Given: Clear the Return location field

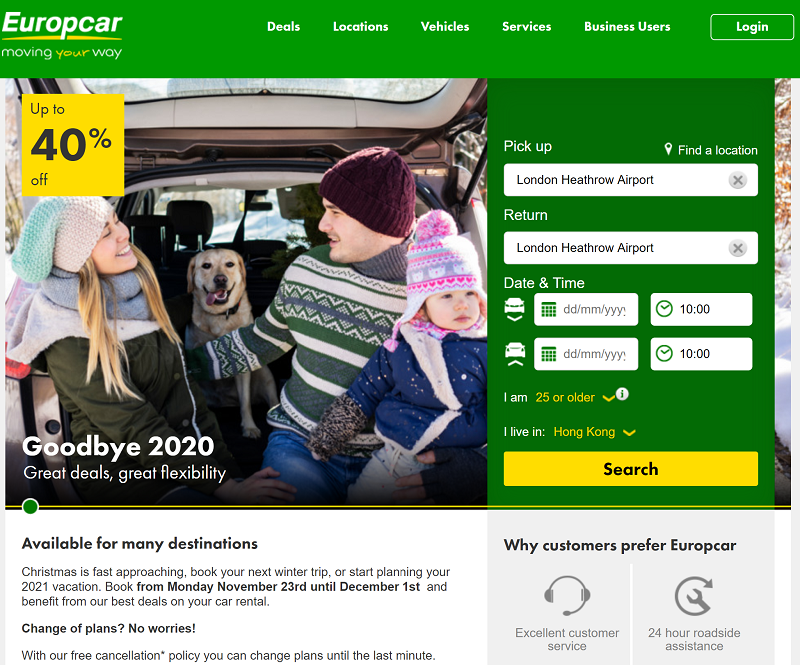Looking at the screenshot, I should [737, 249].
